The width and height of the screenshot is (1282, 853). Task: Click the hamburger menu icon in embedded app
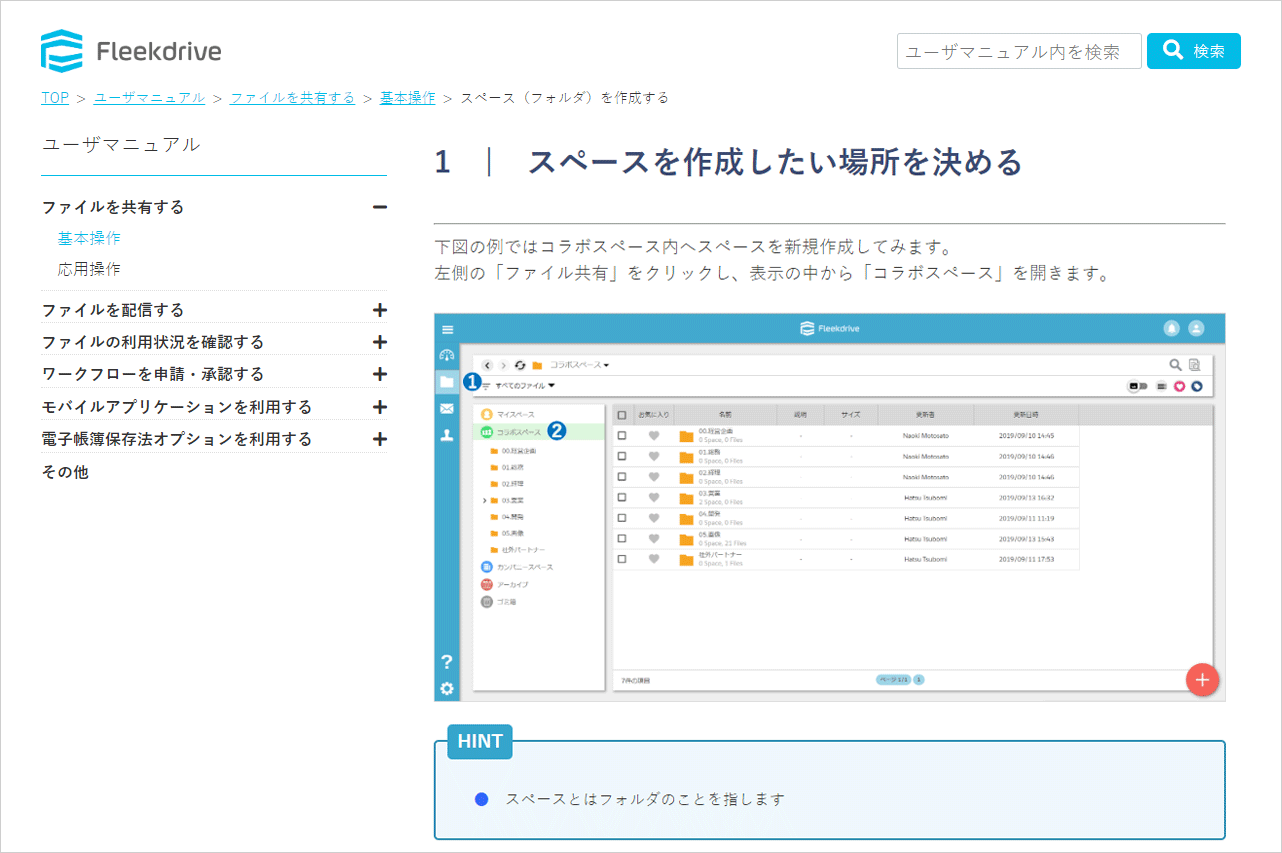pyautogui.click(x=447, y=329)
